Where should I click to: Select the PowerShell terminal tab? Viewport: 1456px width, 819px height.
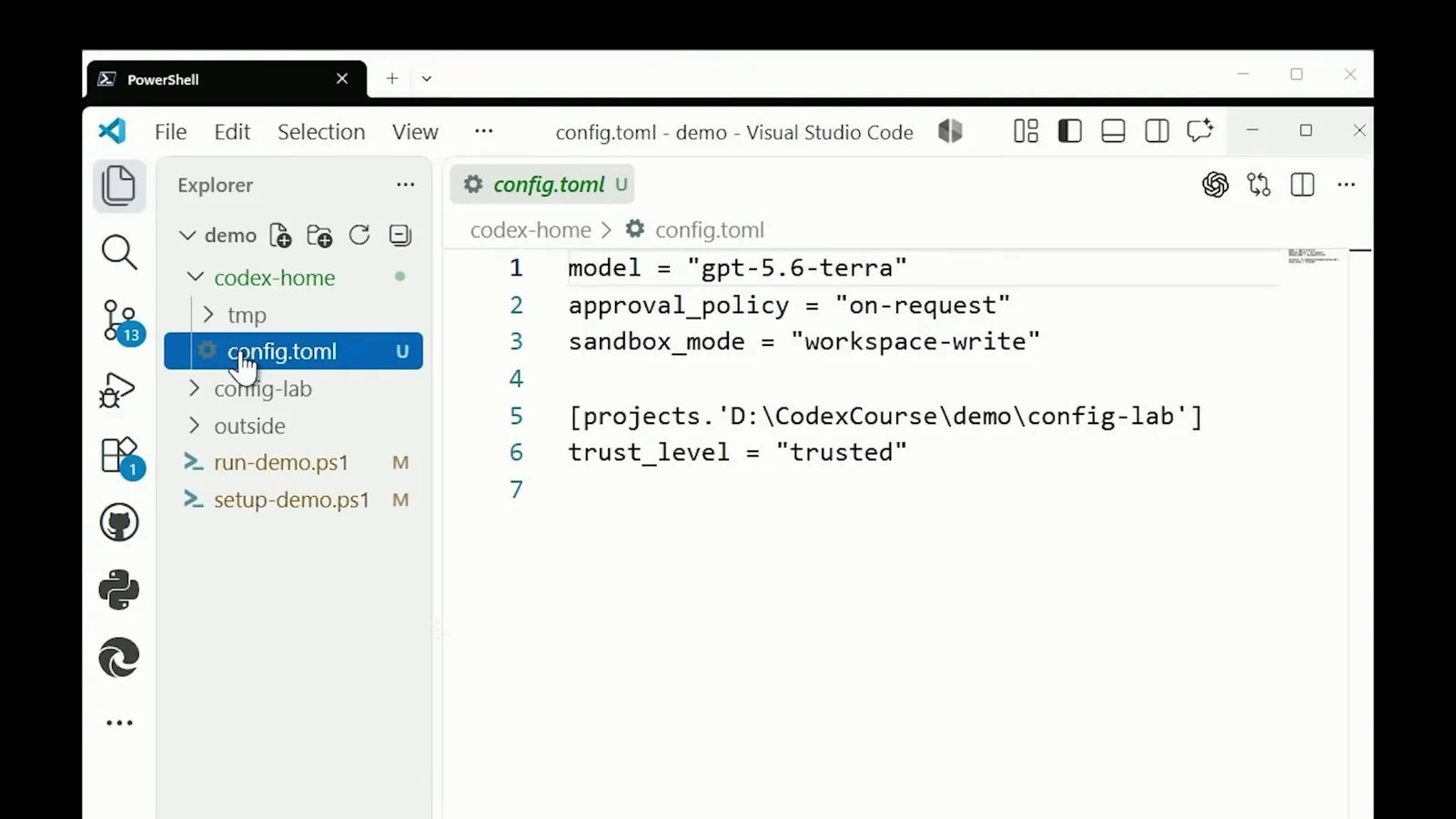click(x=227, y=79)
